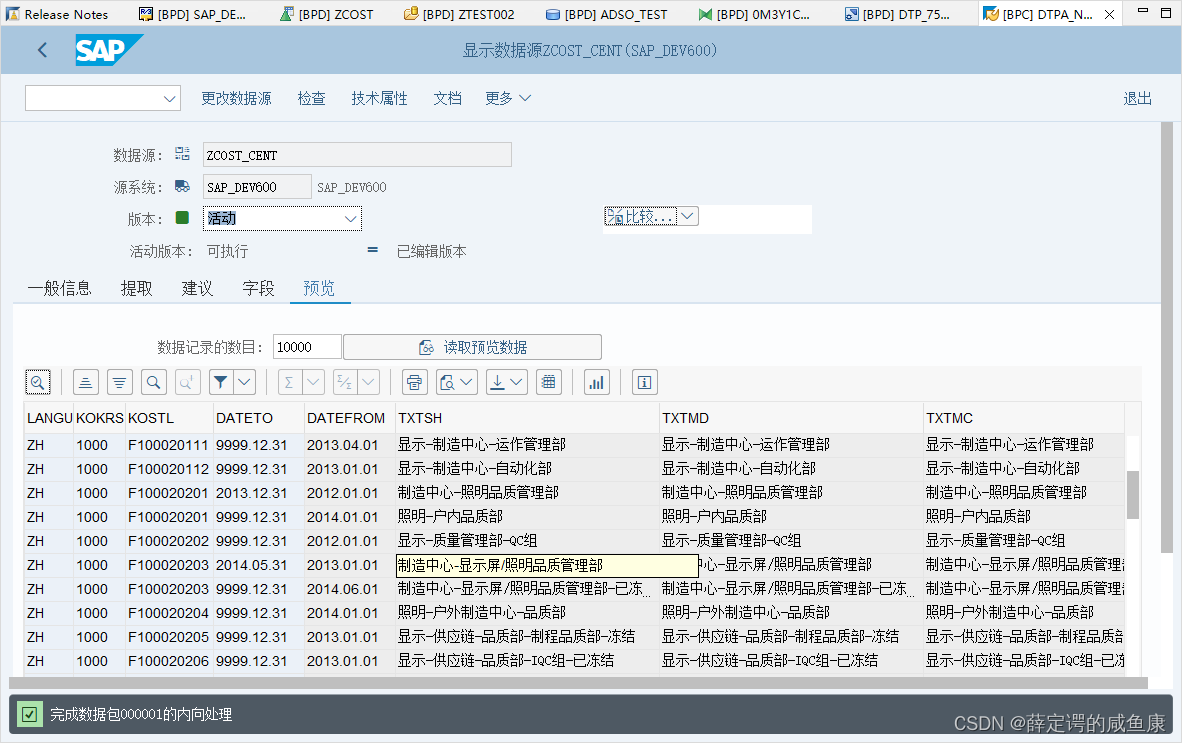Image resolution: width=1182 pixels, height=743 pixels.
Task: Click the End User Documentation info icon
Action: click(x=645, y=382)
